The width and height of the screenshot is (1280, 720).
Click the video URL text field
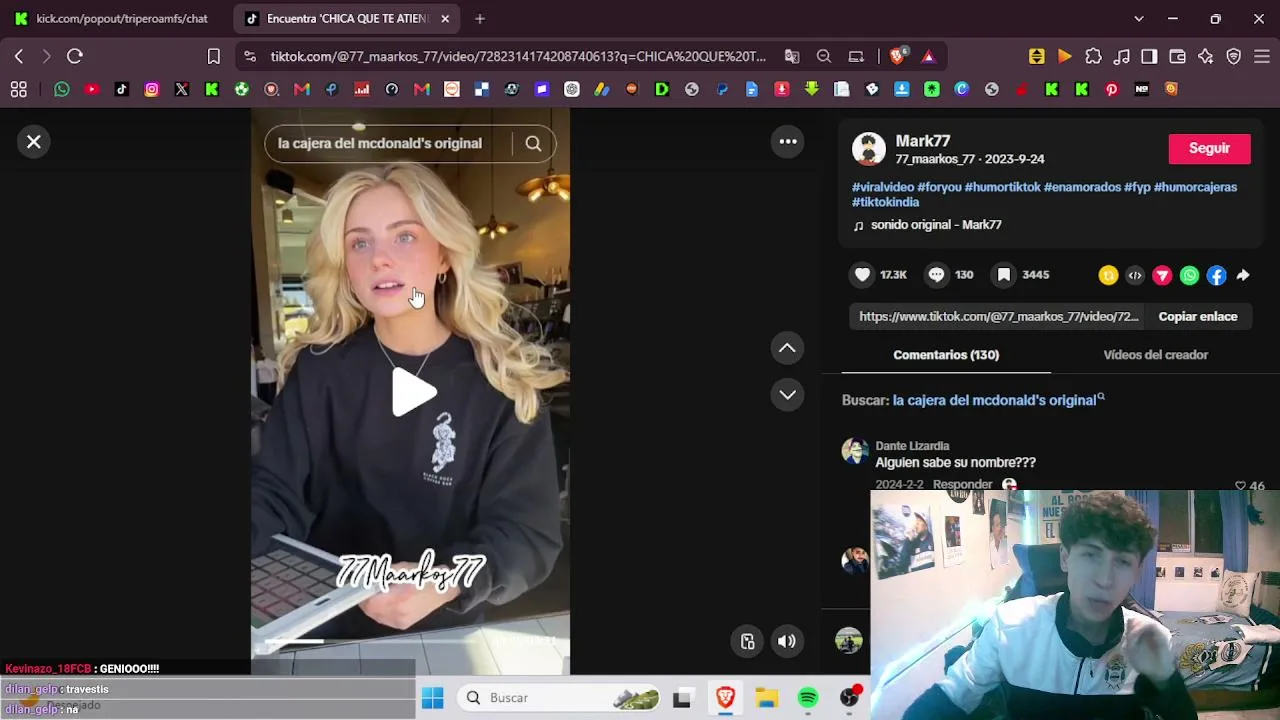[999, 317]
